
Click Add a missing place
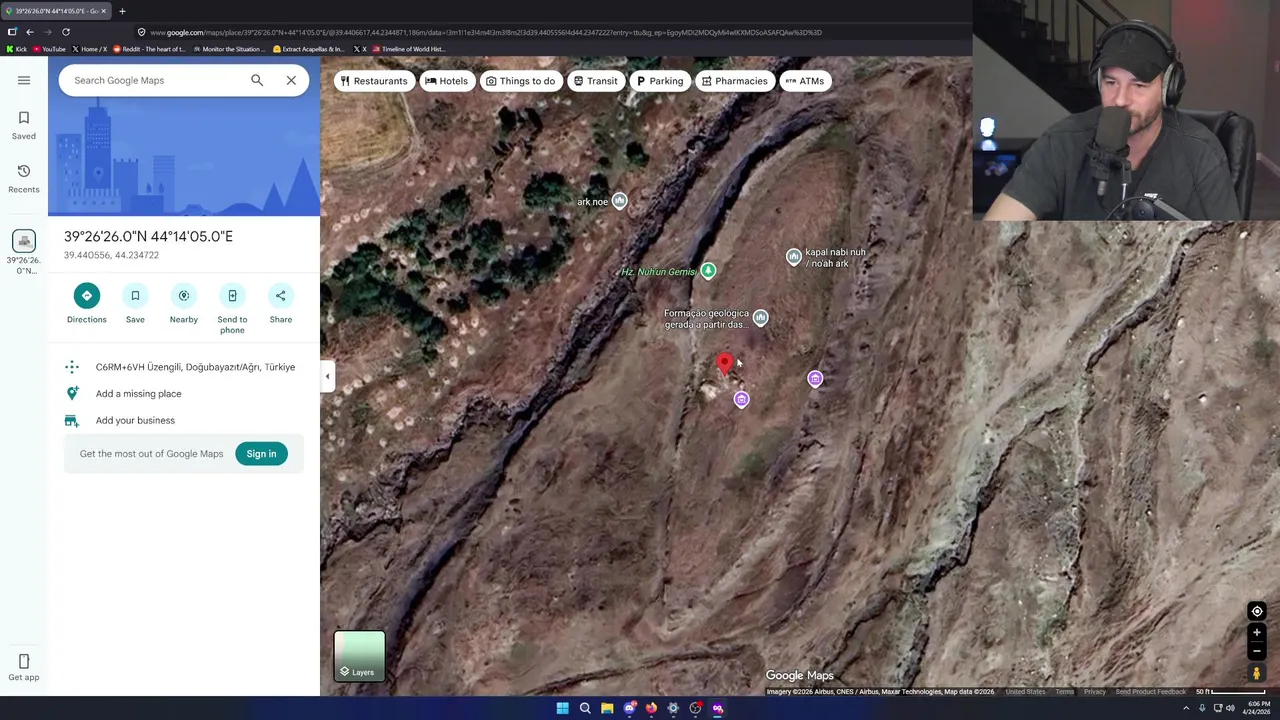(x=184, y=393)
